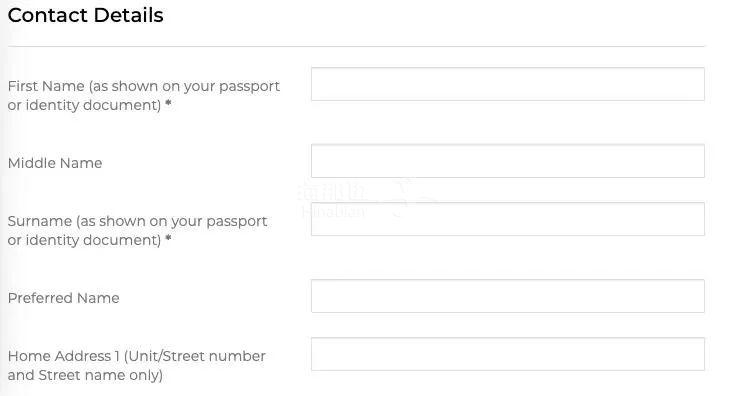Activate the Home Address 1 input field
The image size is (740, 396).
tap(508, 354)
